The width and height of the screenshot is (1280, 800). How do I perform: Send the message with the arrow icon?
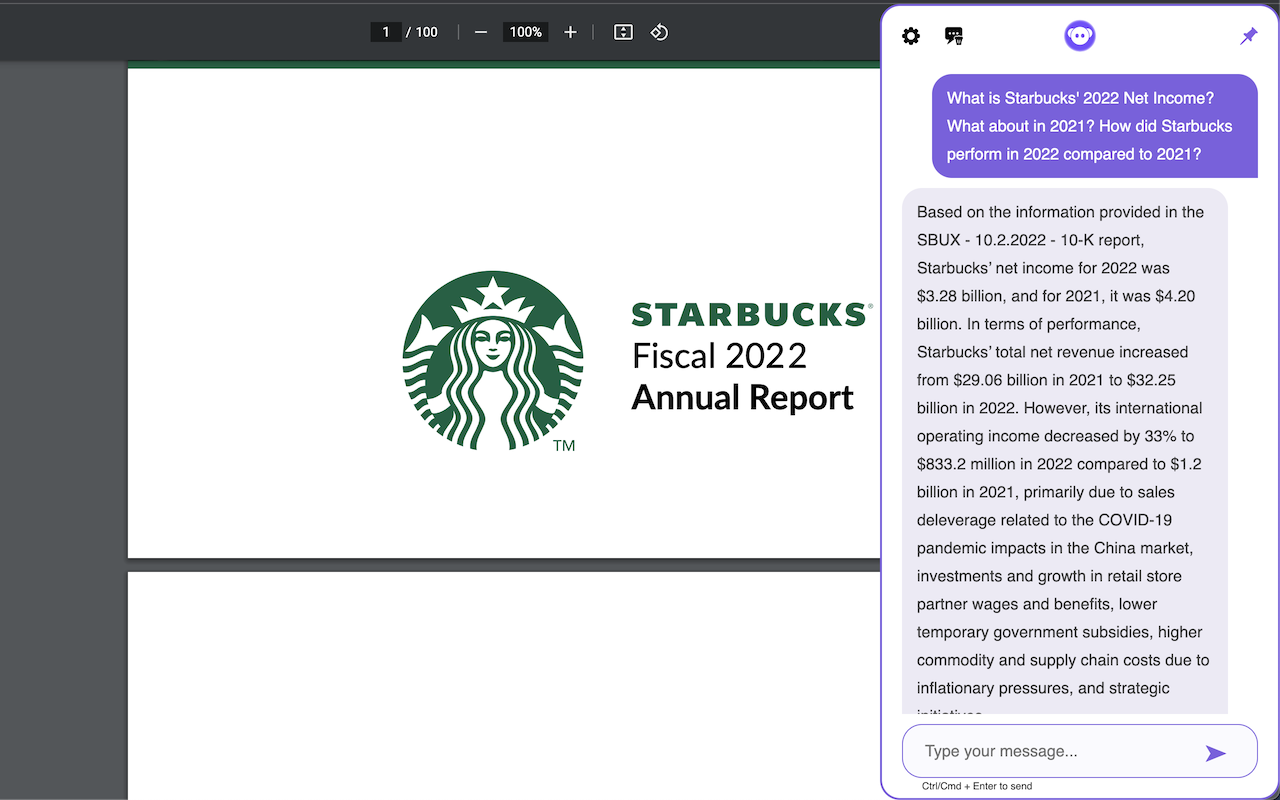click(x=1215, y=753)
